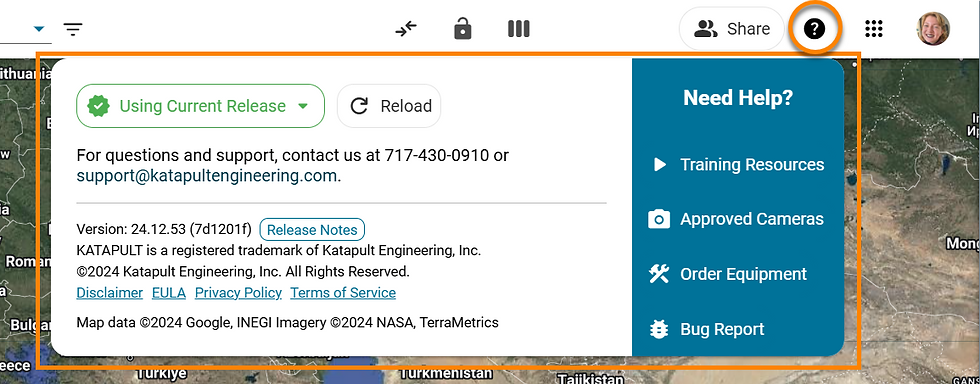
Task: Click the Need Help? heading
Action: coord(738,98)
